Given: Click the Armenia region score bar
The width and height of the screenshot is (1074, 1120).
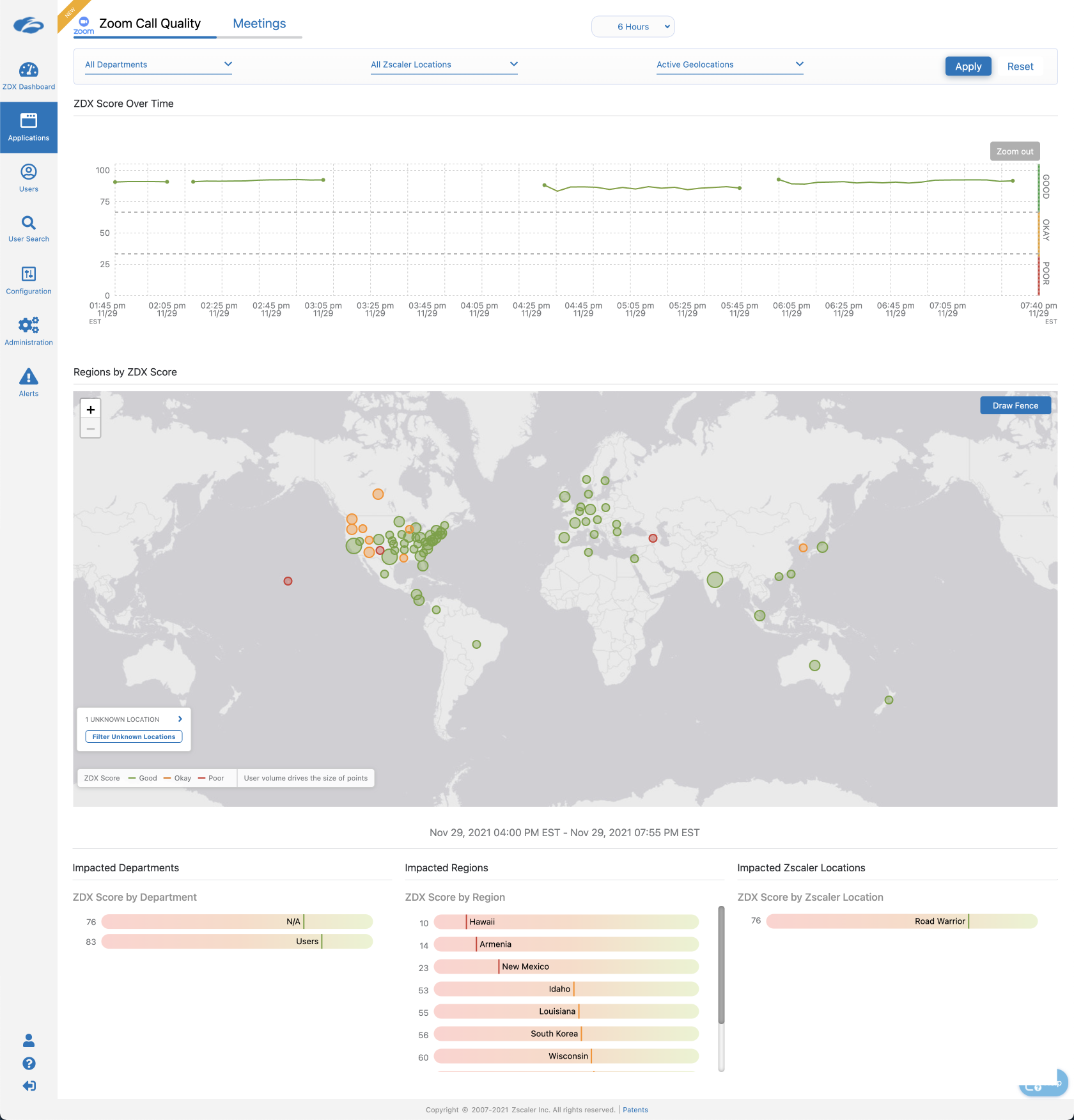Looking at the screenshot, I should (x=566, y=944).
